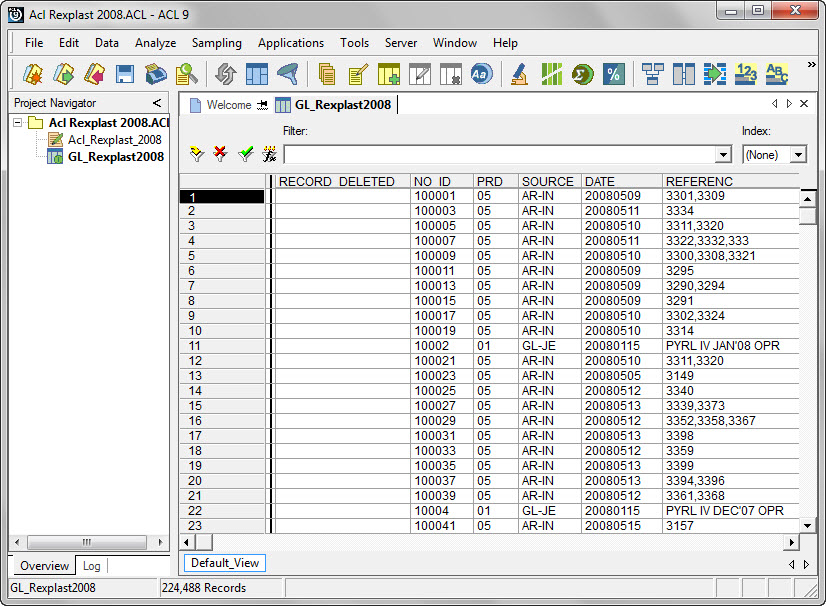Open the Sampling menu

pyautogui.click(x=217, y=43)
